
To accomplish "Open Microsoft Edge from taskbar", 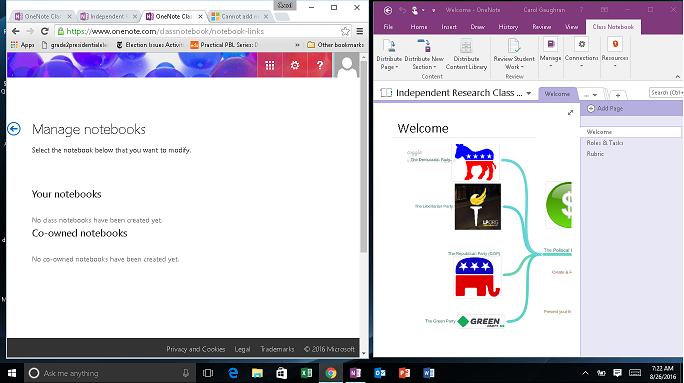I will tap(233, 373).
